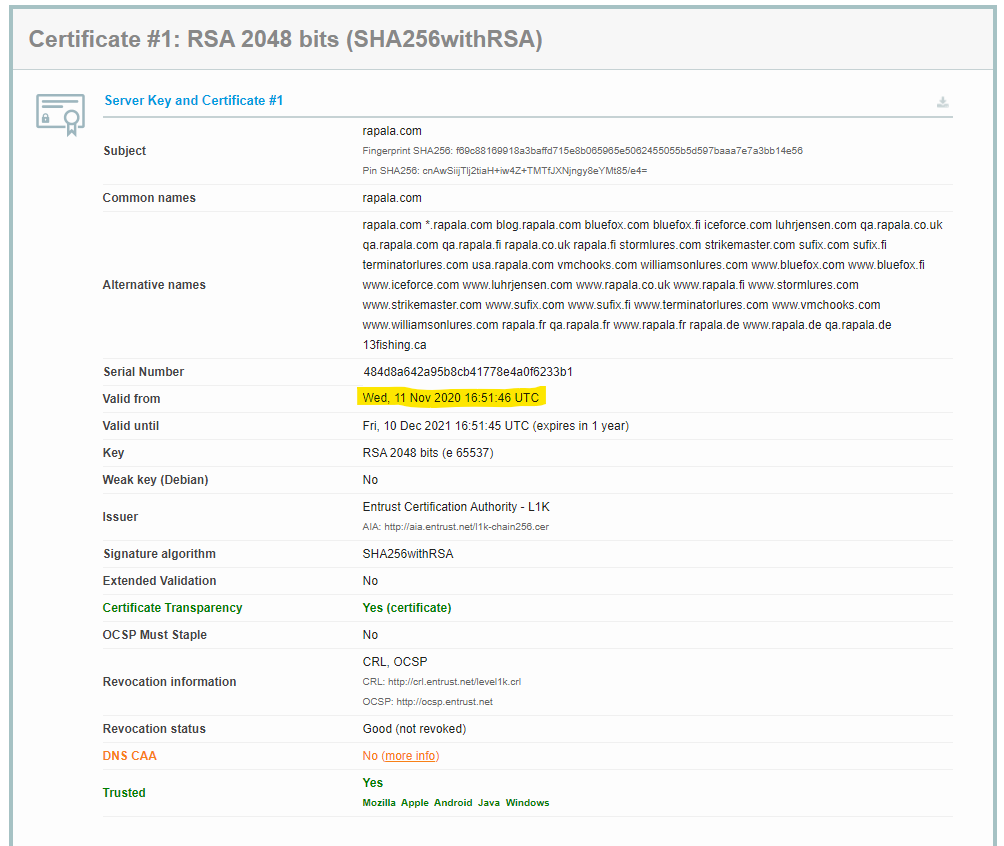
Task: Click the Entrust Certification Authority - L1K issuer
Action: coord(456,507)
